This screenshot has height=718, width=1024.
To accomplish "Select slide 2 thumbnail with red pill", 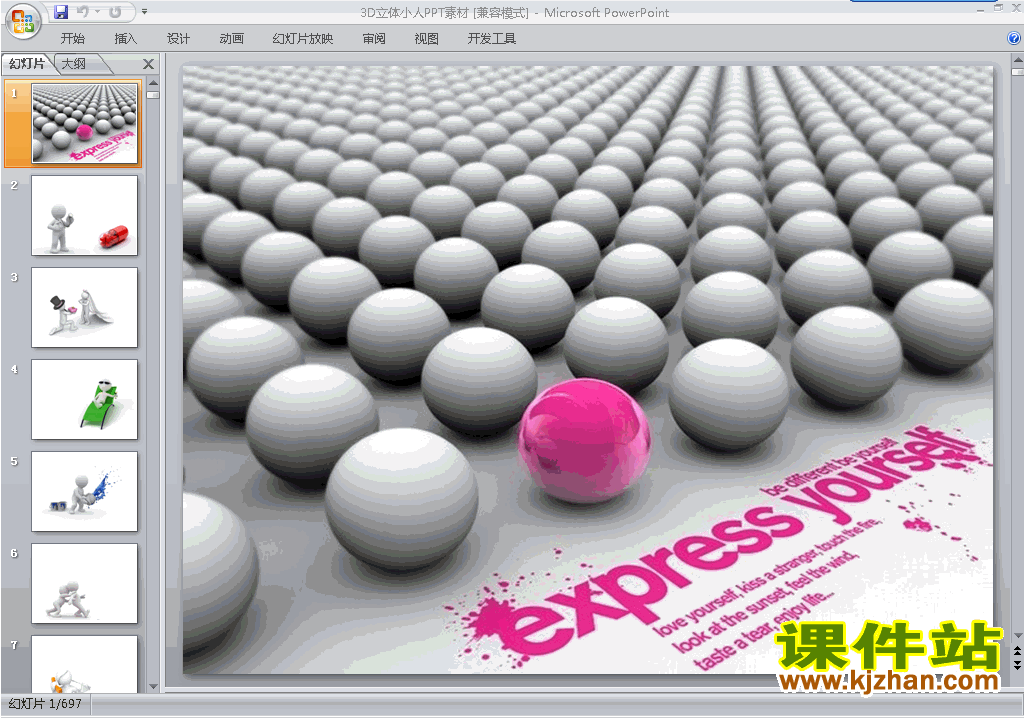I will pos(85,215).
